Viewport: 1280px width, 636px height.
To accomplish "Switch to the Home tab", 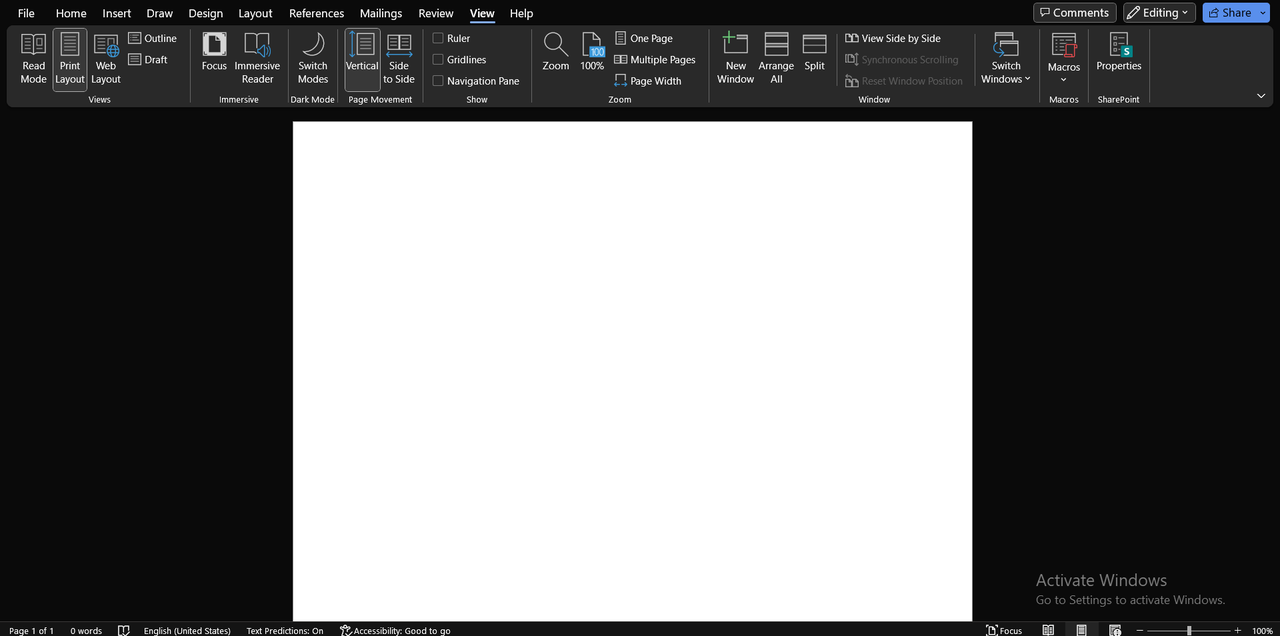I will tap(71, 13).
